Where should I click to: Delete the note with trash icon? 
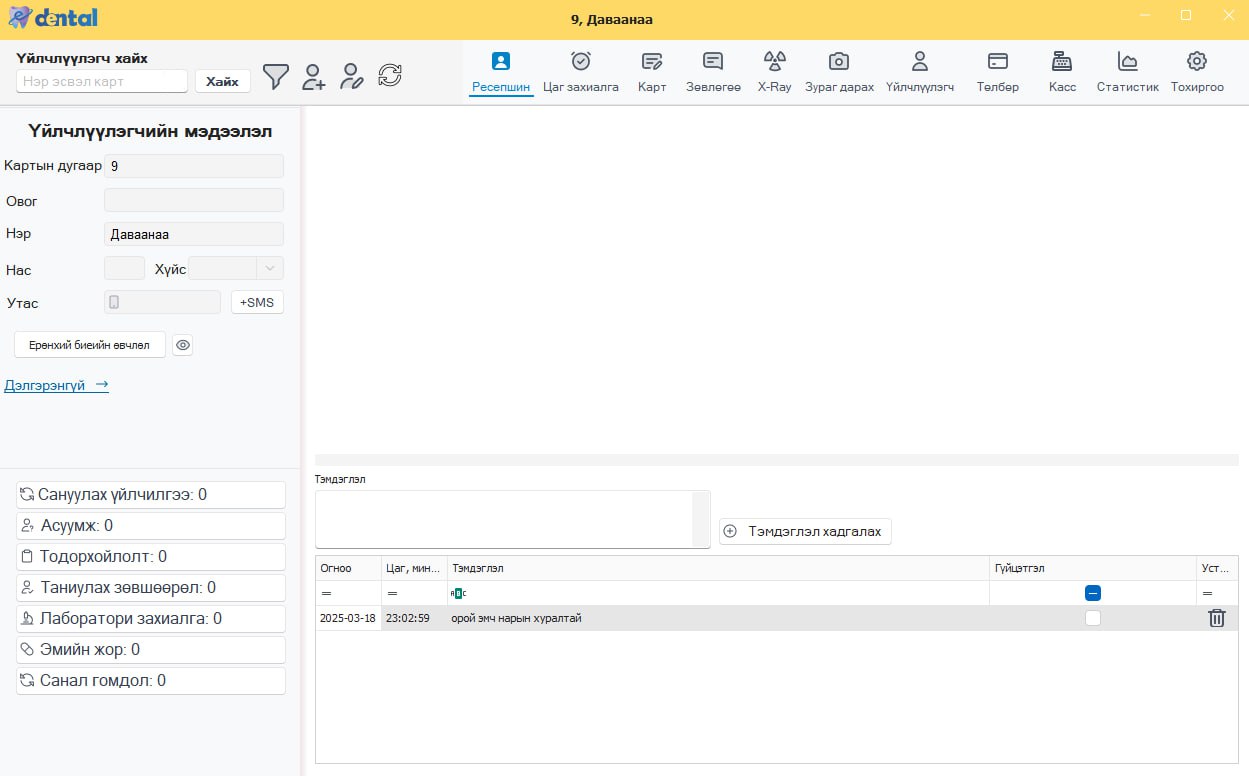point(1216,618)
